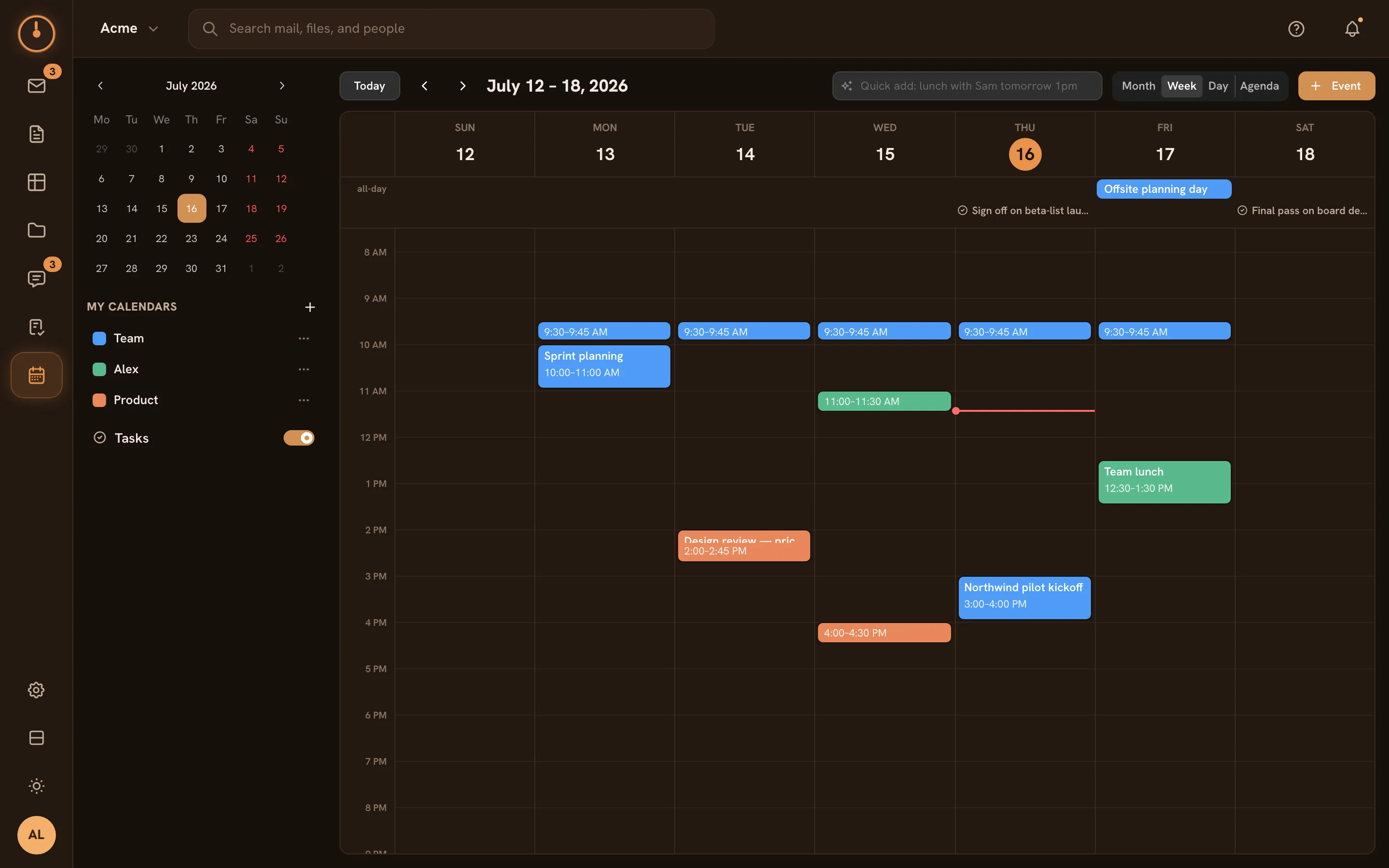1389x868 pixels.
Task: Select July 31 in mini calendar
Action: point(221,269)
